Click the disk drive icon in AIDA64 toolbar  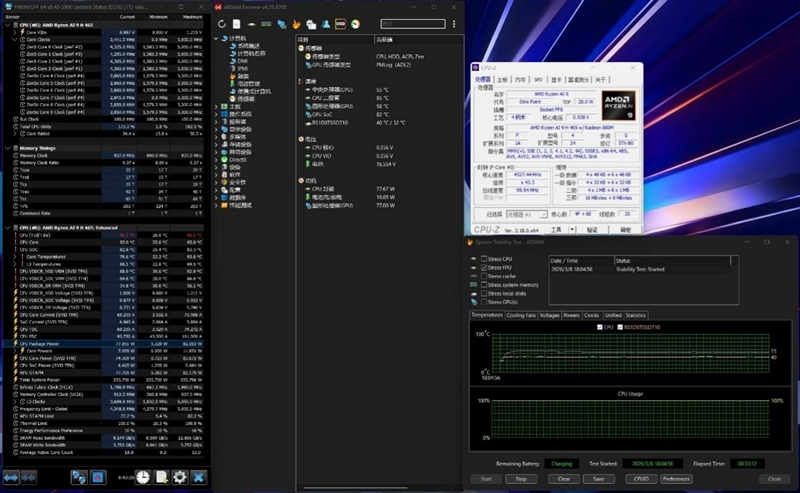pyautogui.click(x=251, y=24)
